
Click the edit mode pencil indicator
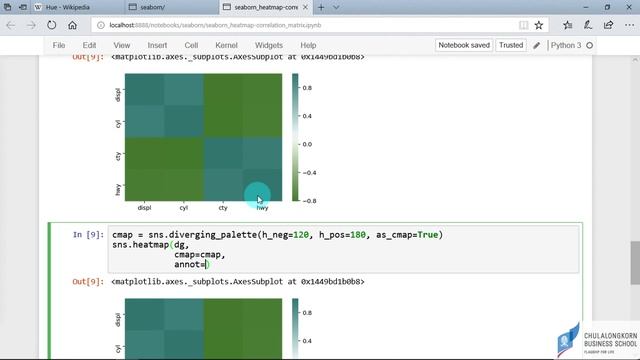pos(536,46)
